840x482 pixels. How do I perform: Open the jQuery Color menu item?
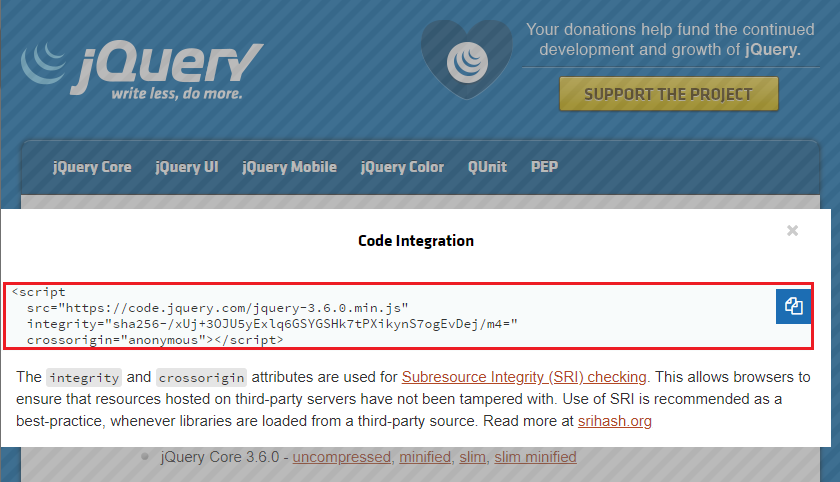coord(402,167)
